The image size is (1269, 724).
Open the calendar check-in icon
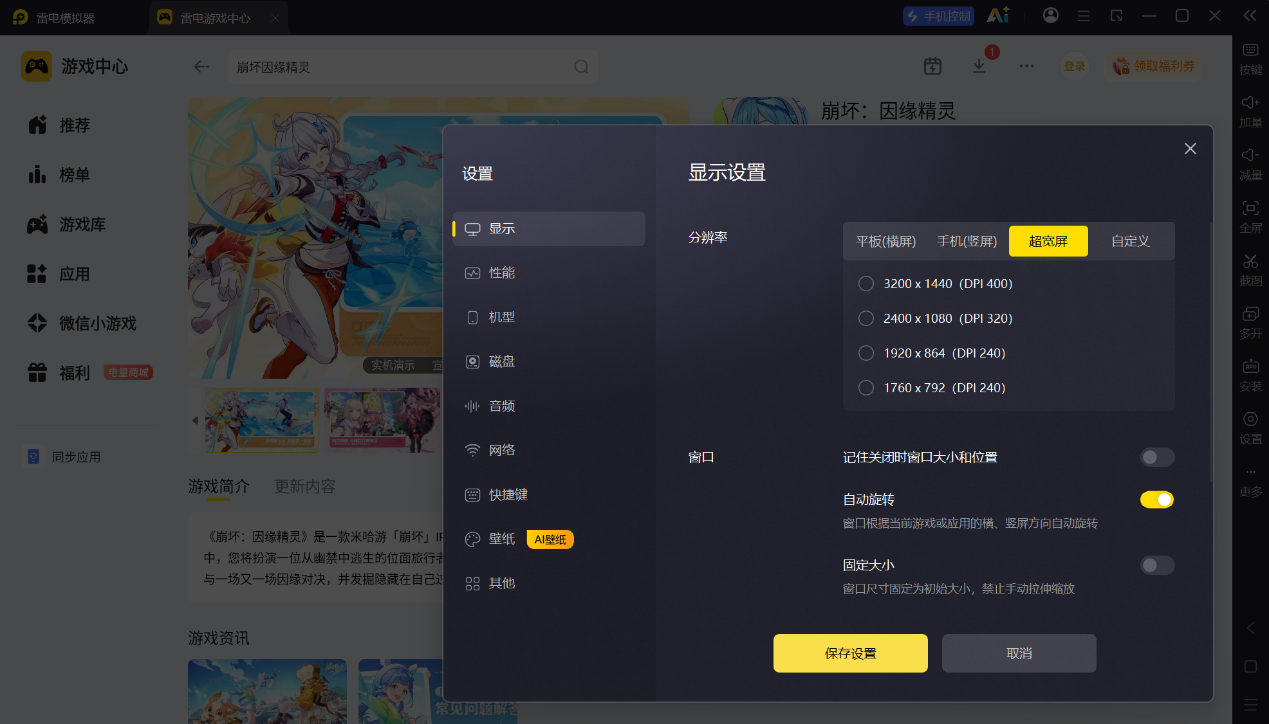[932, 66]
